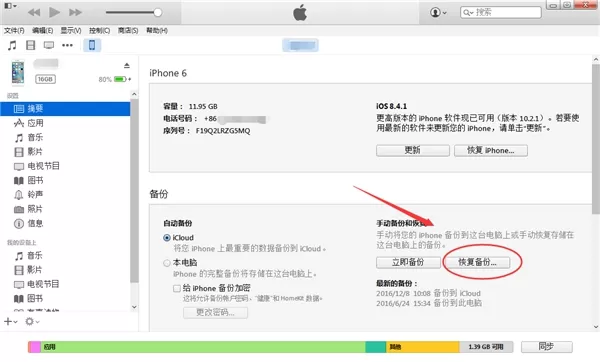Screen dimensions: 600x362
Task: Click the iPhone device thumbnail
Action: tap(18, 72)
